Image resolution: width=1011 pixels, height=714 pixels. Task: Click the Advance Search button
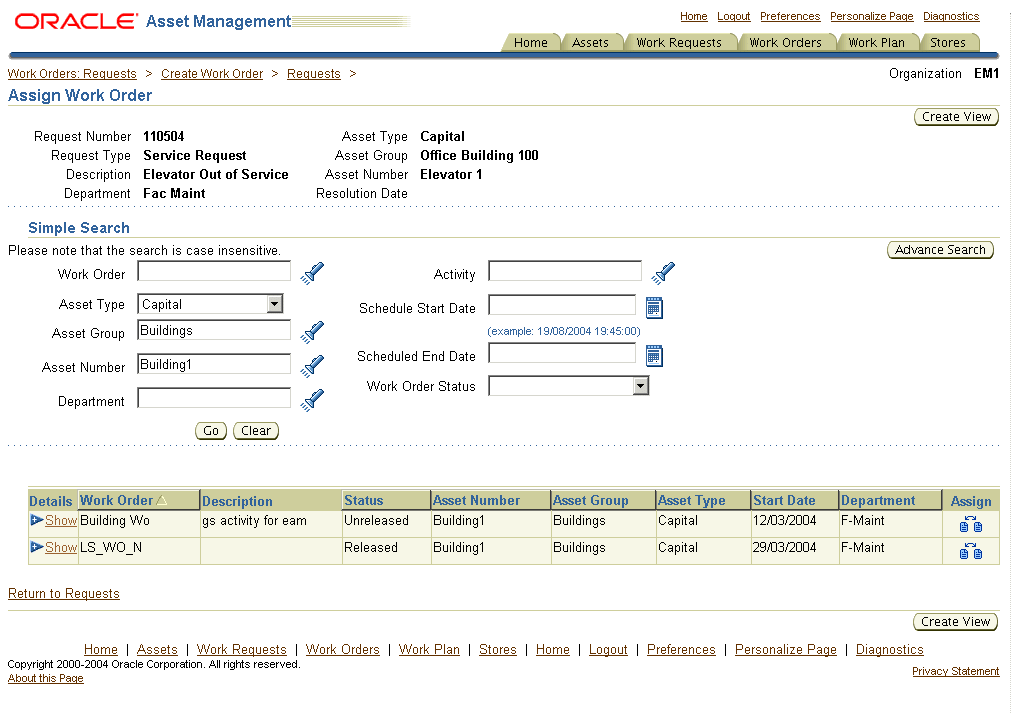coord(940,250)
